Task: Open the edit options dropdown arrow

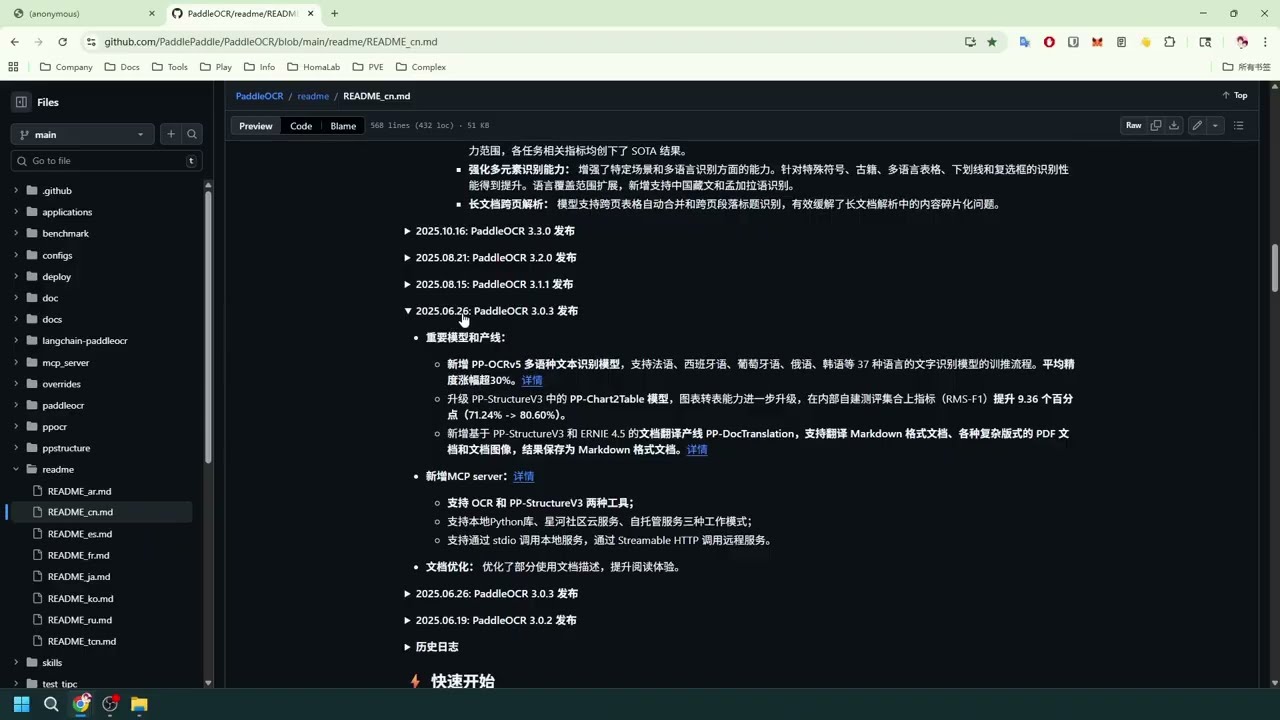Action: point(1215,126)
